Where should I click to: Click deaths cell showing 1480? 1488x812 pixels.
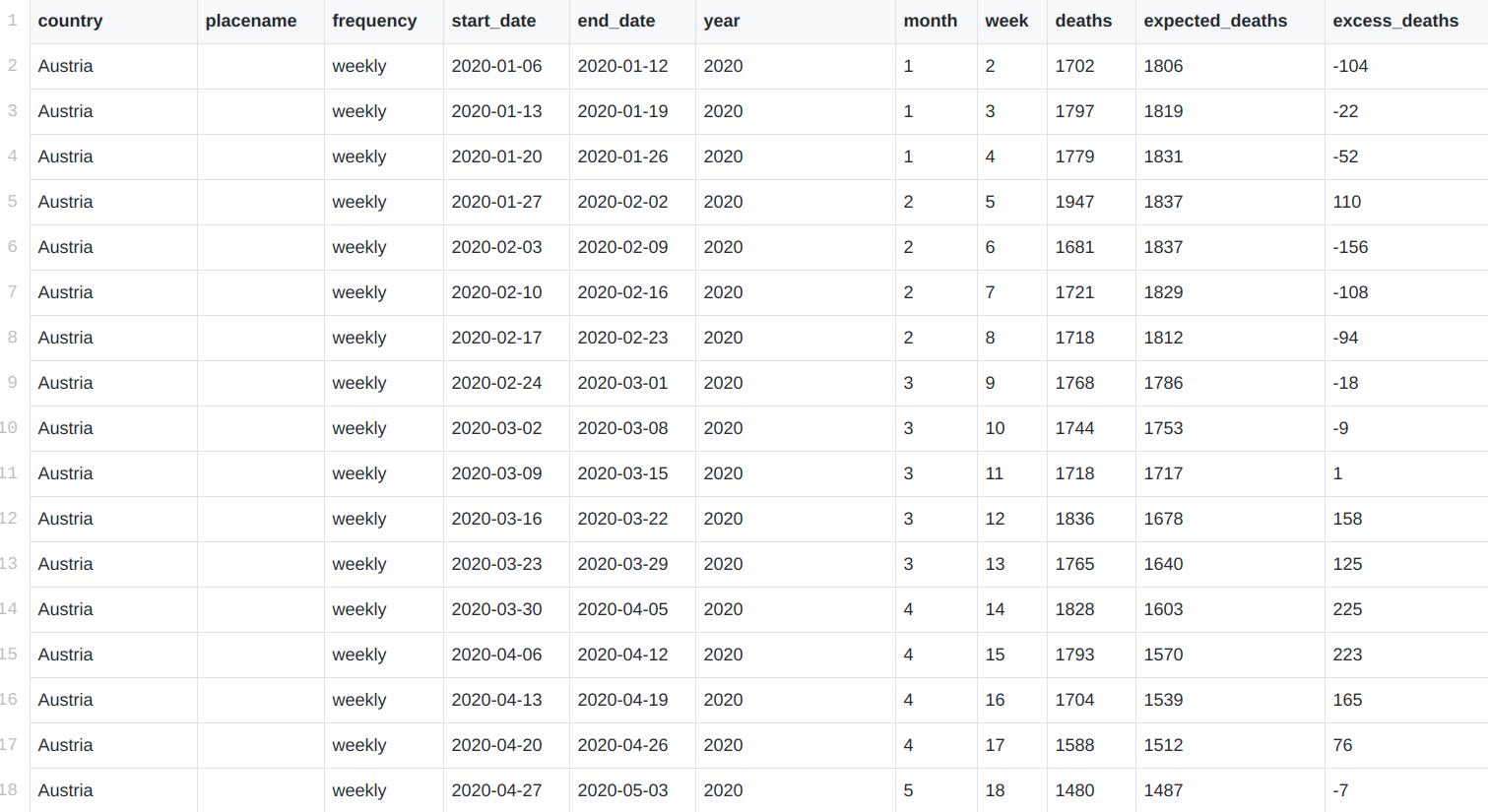(1074, 790)
